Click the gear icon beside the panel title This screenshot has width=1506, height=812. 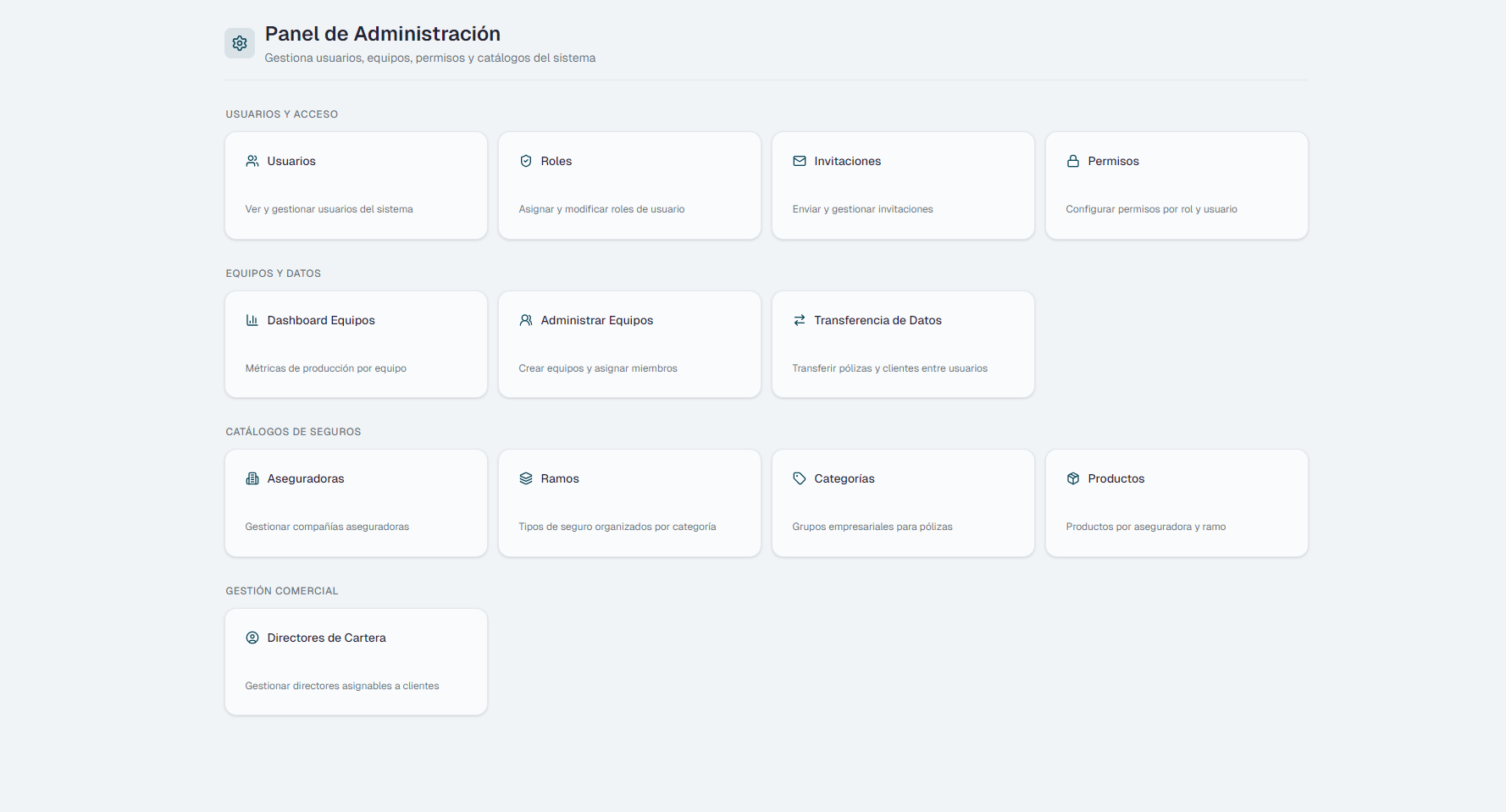(x=240, y=42)
